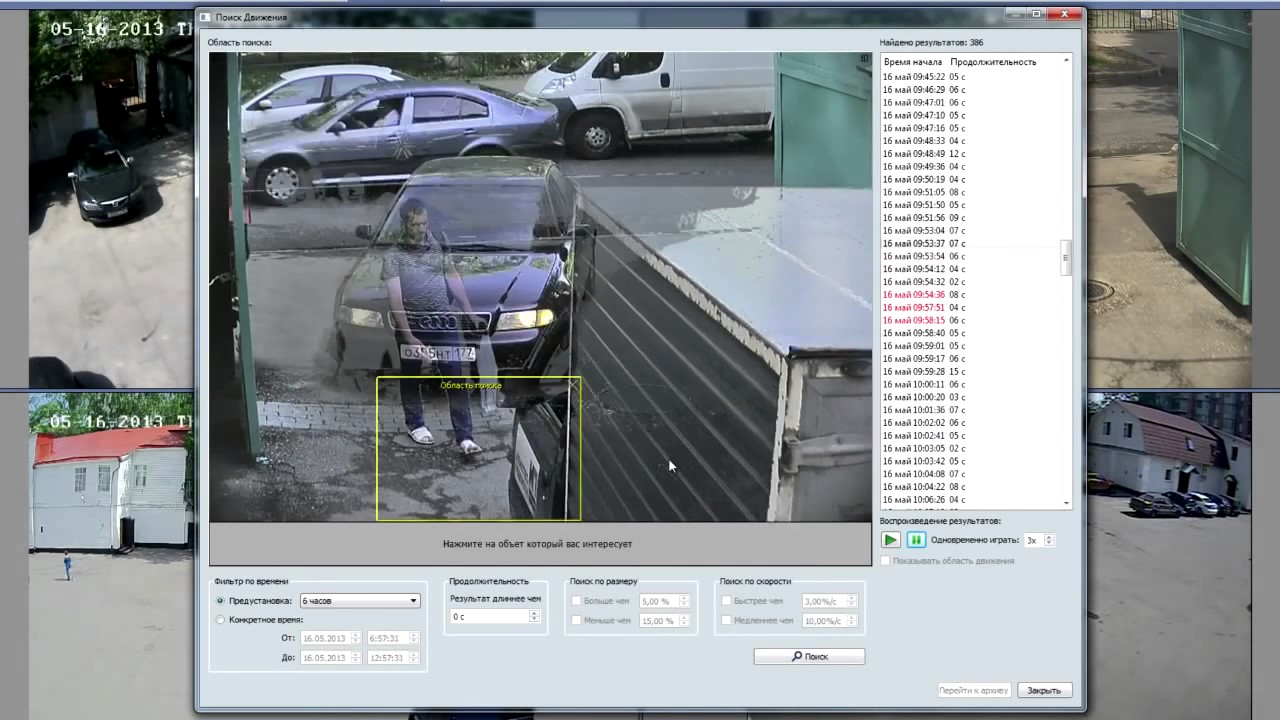Viewport: 1280px width, 720px height.
Task: Enable the Больше чем checkbox
Action: pos(576,601)
